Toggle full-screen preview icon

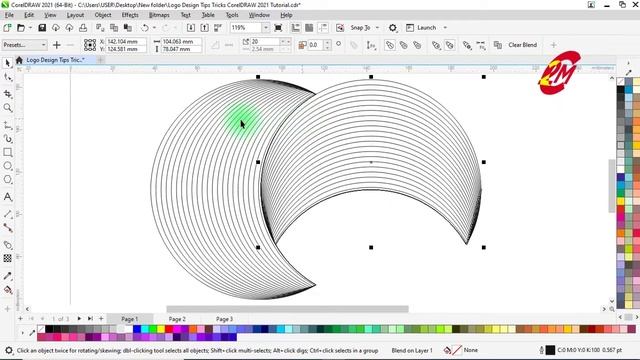pyautogui.click(x=278, y=28)
